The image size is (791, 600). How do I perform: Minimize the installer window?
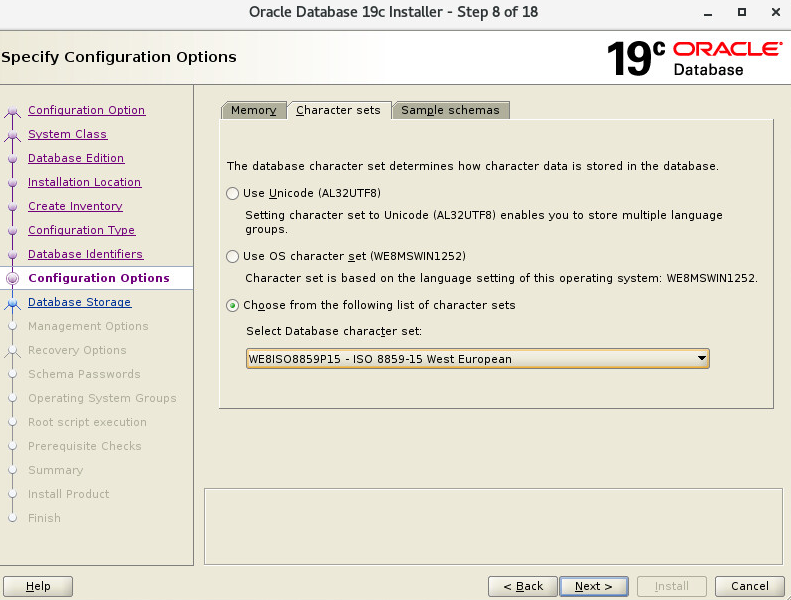[x=708, y=13]
